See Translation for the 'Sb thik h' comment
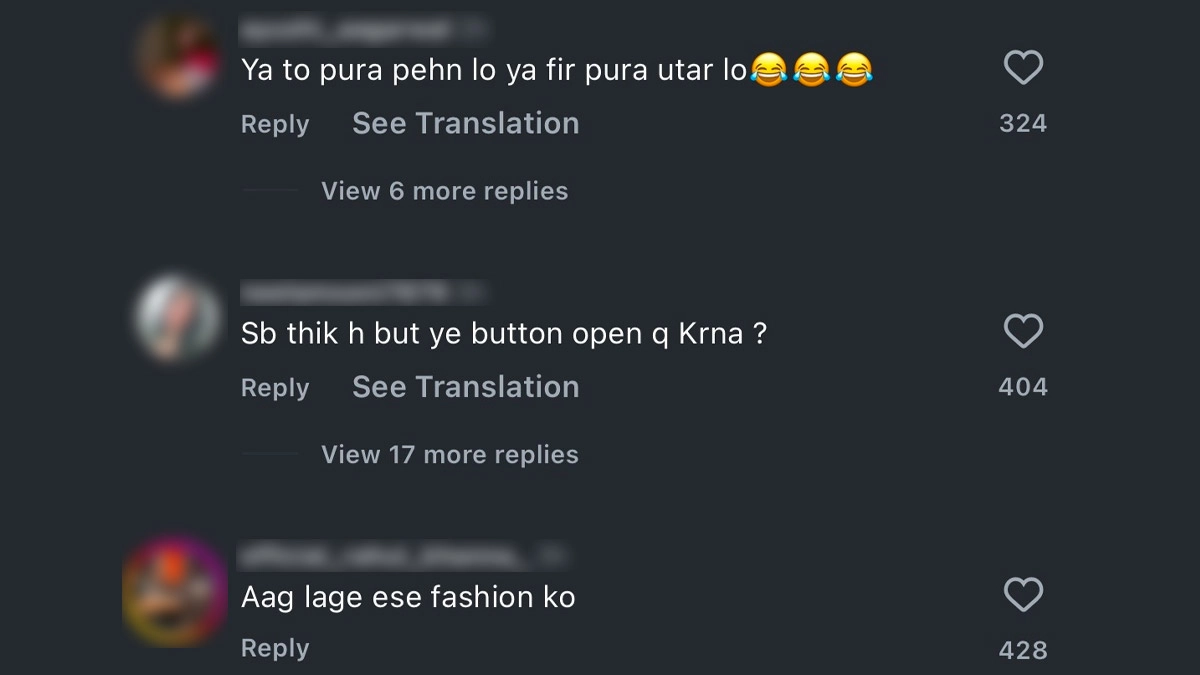Viewport: 1200px width, 675px height. point(465,388)
